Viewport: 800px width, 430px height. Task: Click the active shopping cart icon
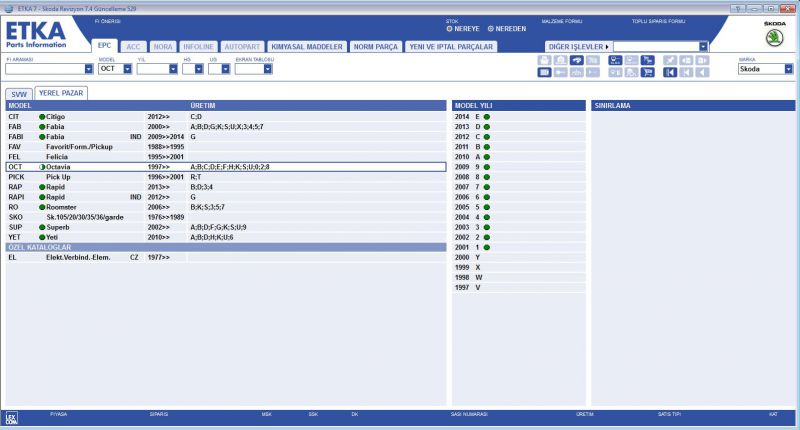click(647, 72)
